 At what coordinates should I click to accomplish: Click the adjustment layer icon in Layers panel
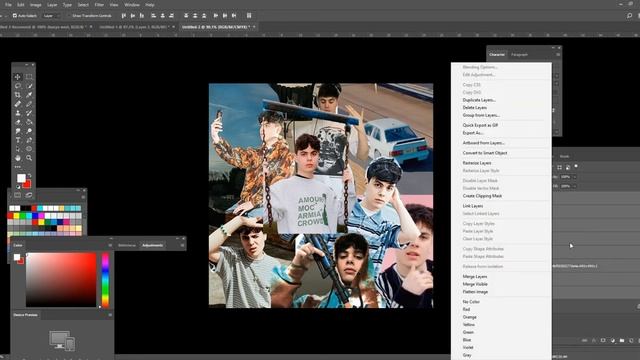click(x=613, y=340)
